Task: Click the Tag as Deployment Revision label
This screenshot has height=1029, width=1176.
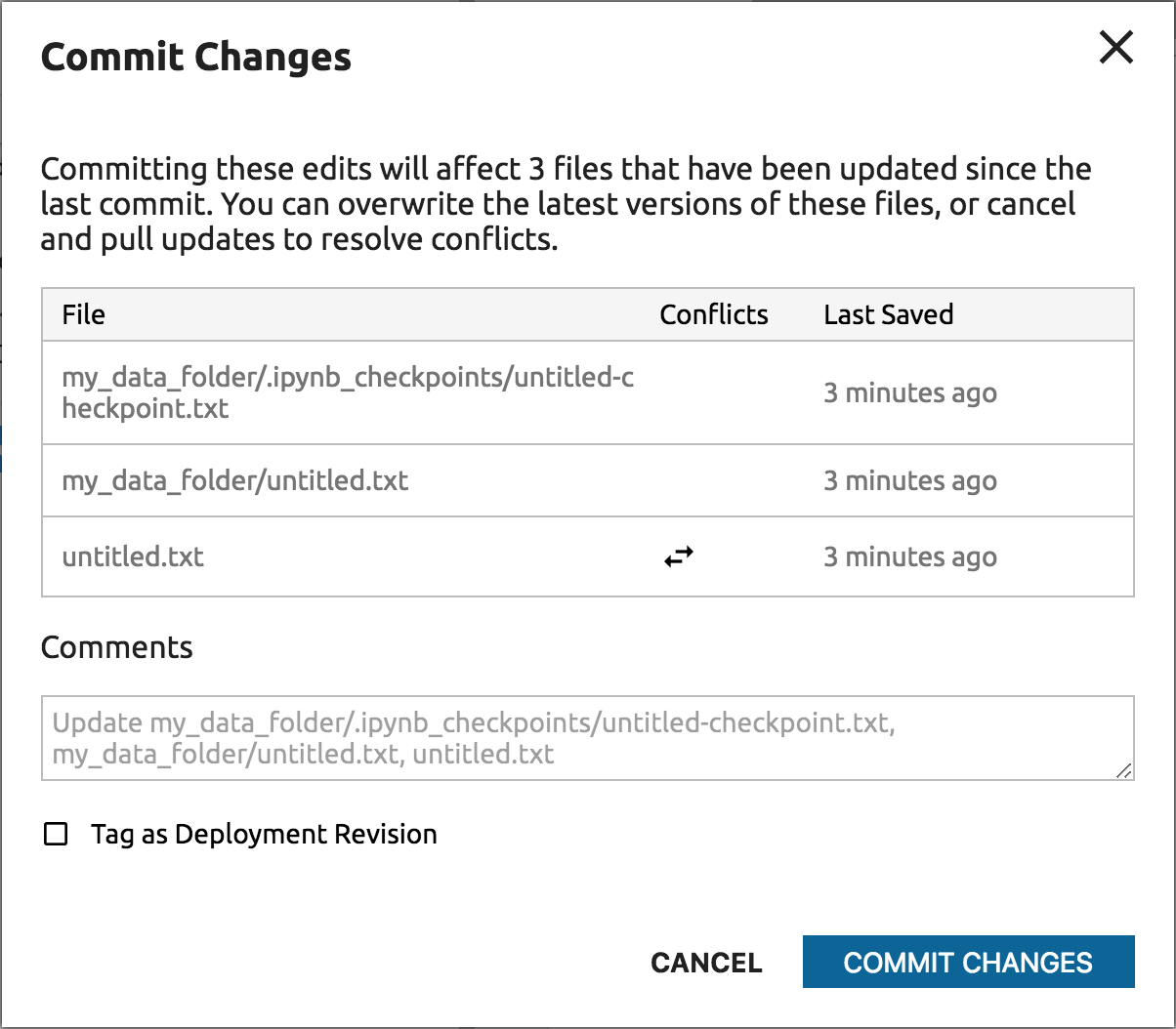Action: click(264, 835)
